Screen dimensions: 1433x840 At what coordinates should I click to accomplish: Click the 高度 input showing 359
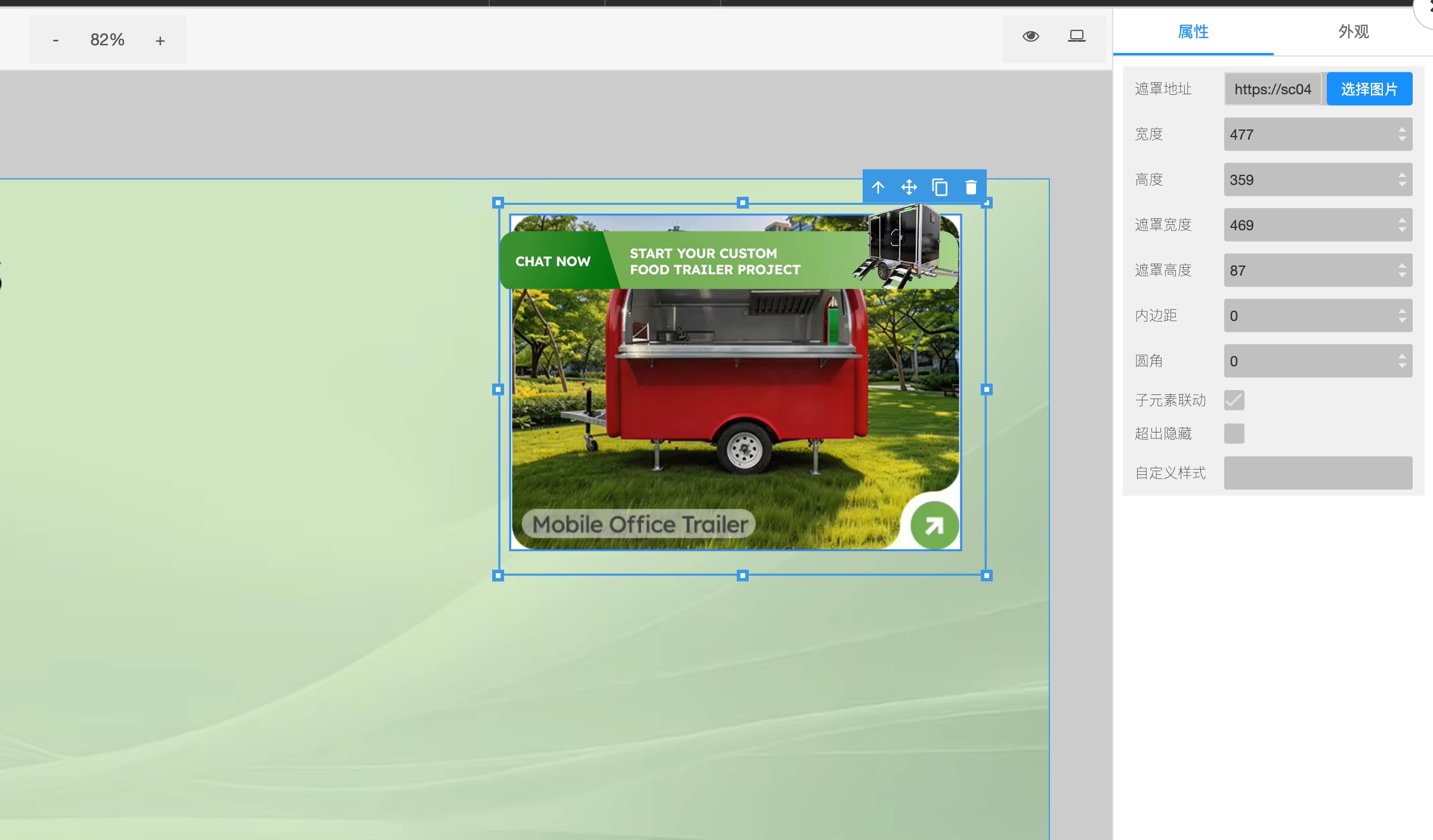pos(1318,180)
